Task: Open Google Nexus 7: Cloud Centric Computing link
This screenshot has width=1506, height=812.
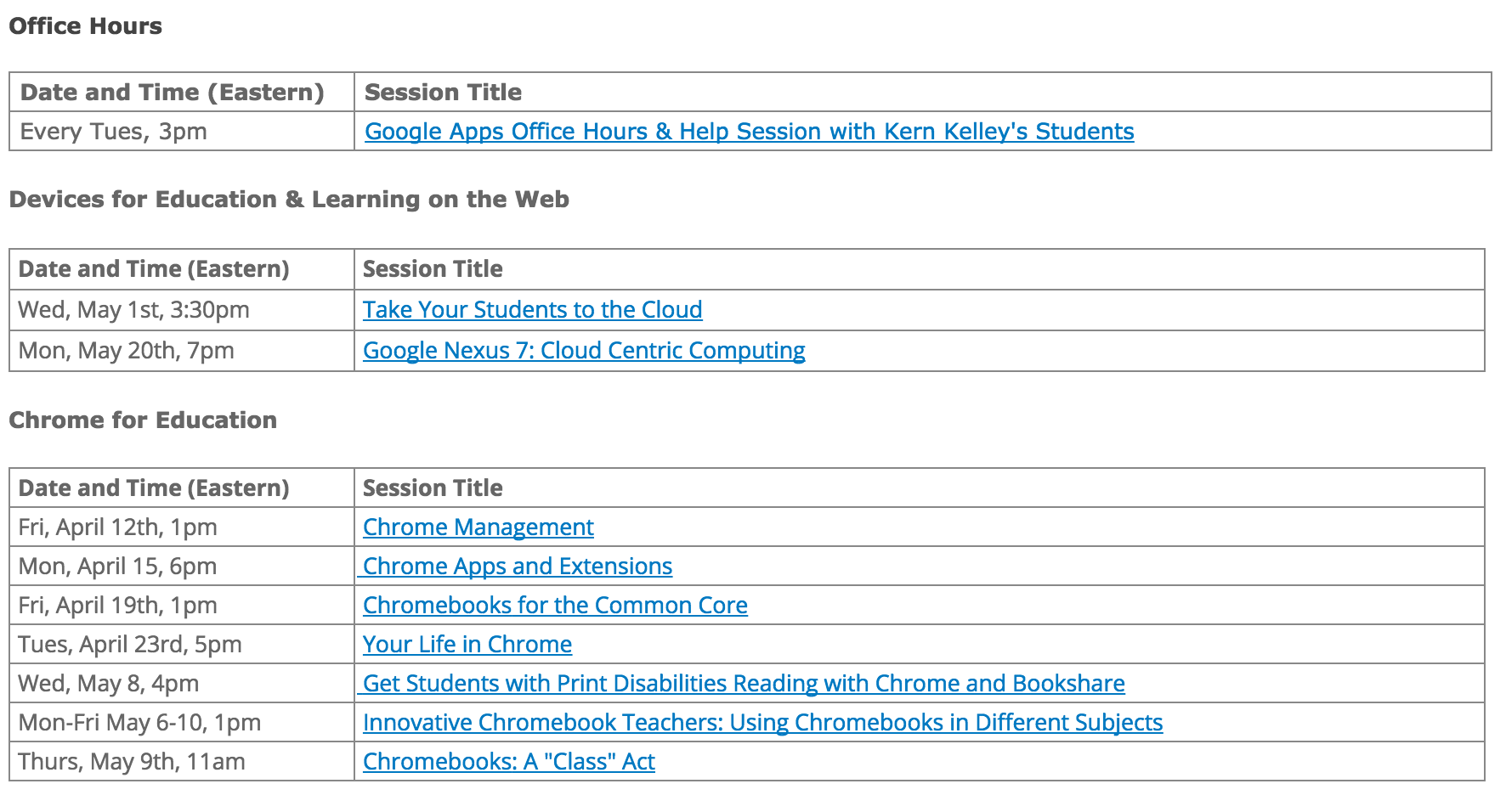Action: point(584,351)
